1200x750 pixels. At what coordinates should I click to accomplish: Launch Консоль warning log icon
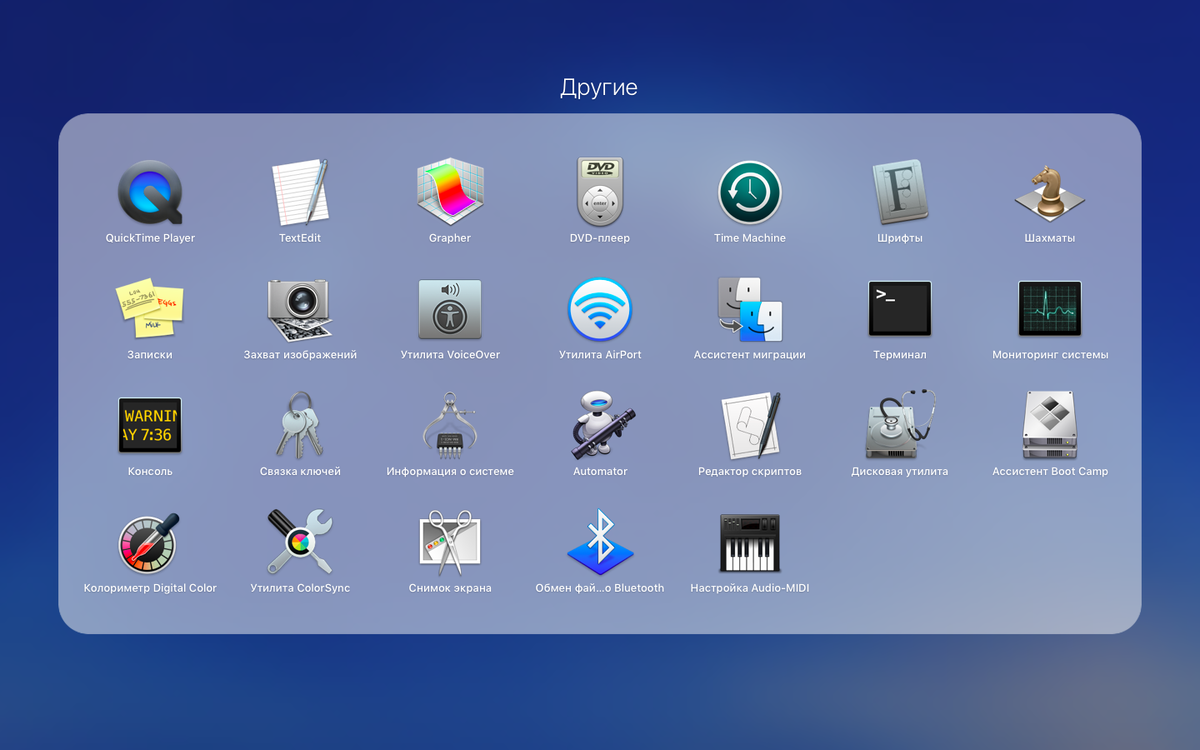[x=150, y=425]
